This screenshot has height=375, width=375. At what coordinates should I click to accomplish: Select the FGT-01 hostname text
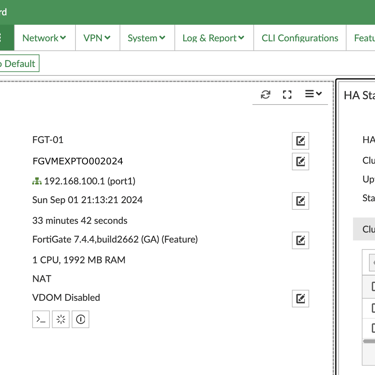(x=48, y=139)
